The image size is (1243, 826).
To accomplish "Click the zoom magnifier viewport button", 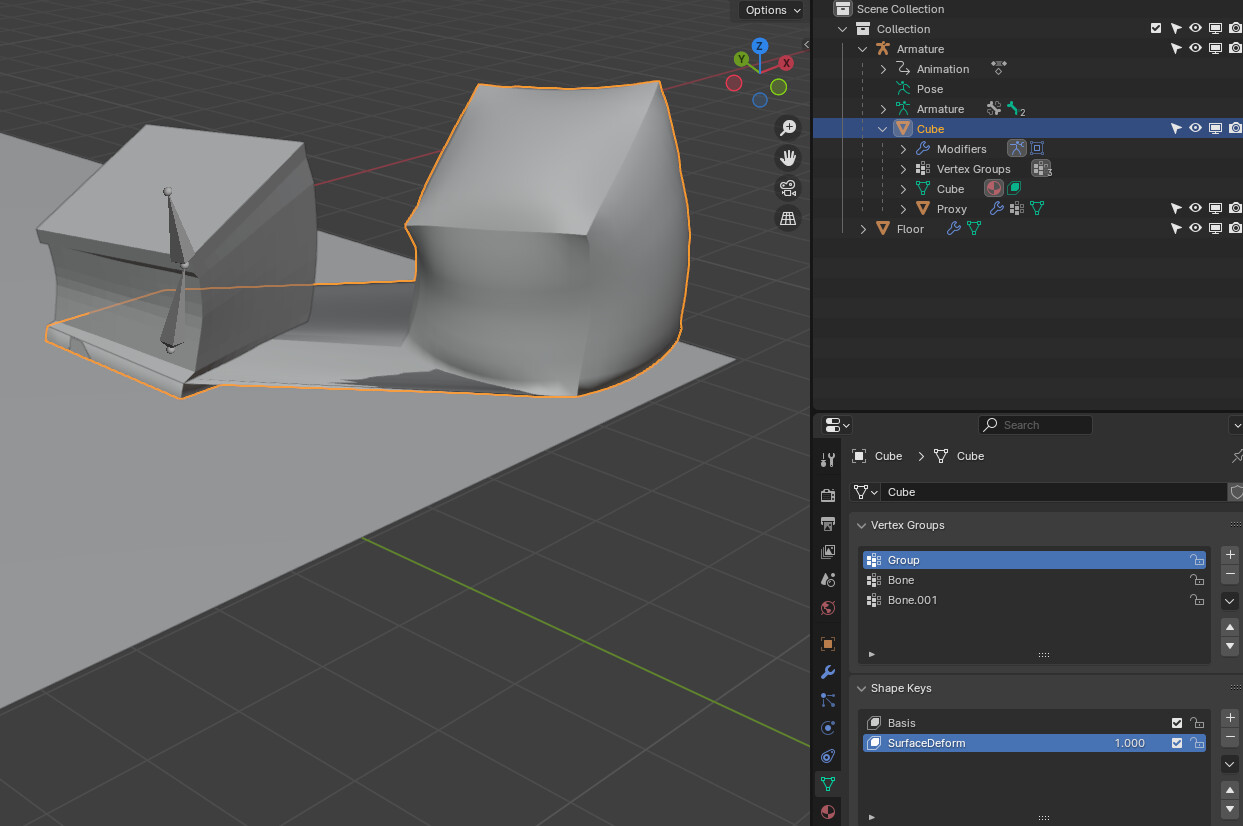I will 788,127.
